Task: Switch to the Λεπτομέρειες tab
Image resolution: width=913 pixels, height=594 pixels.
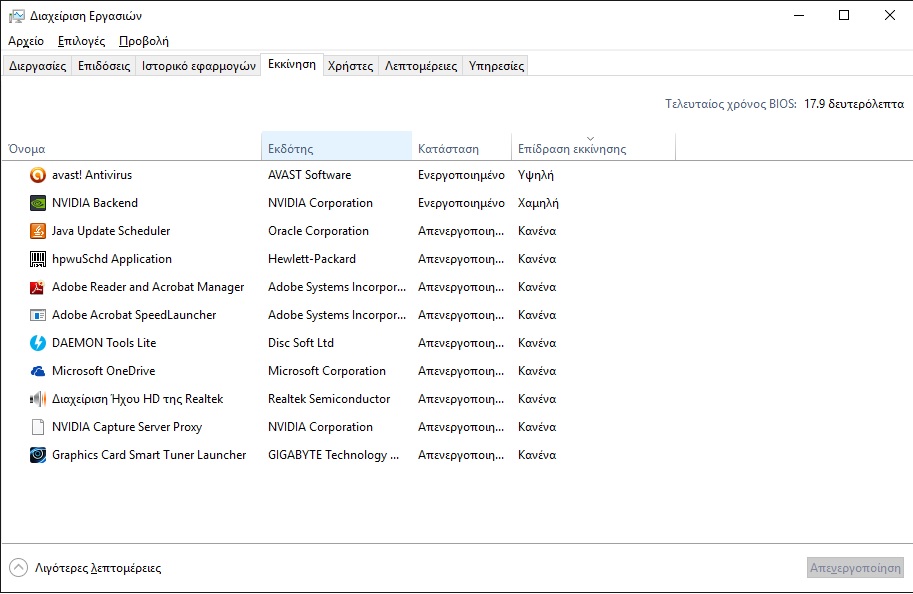Action: tap(421, 66)
